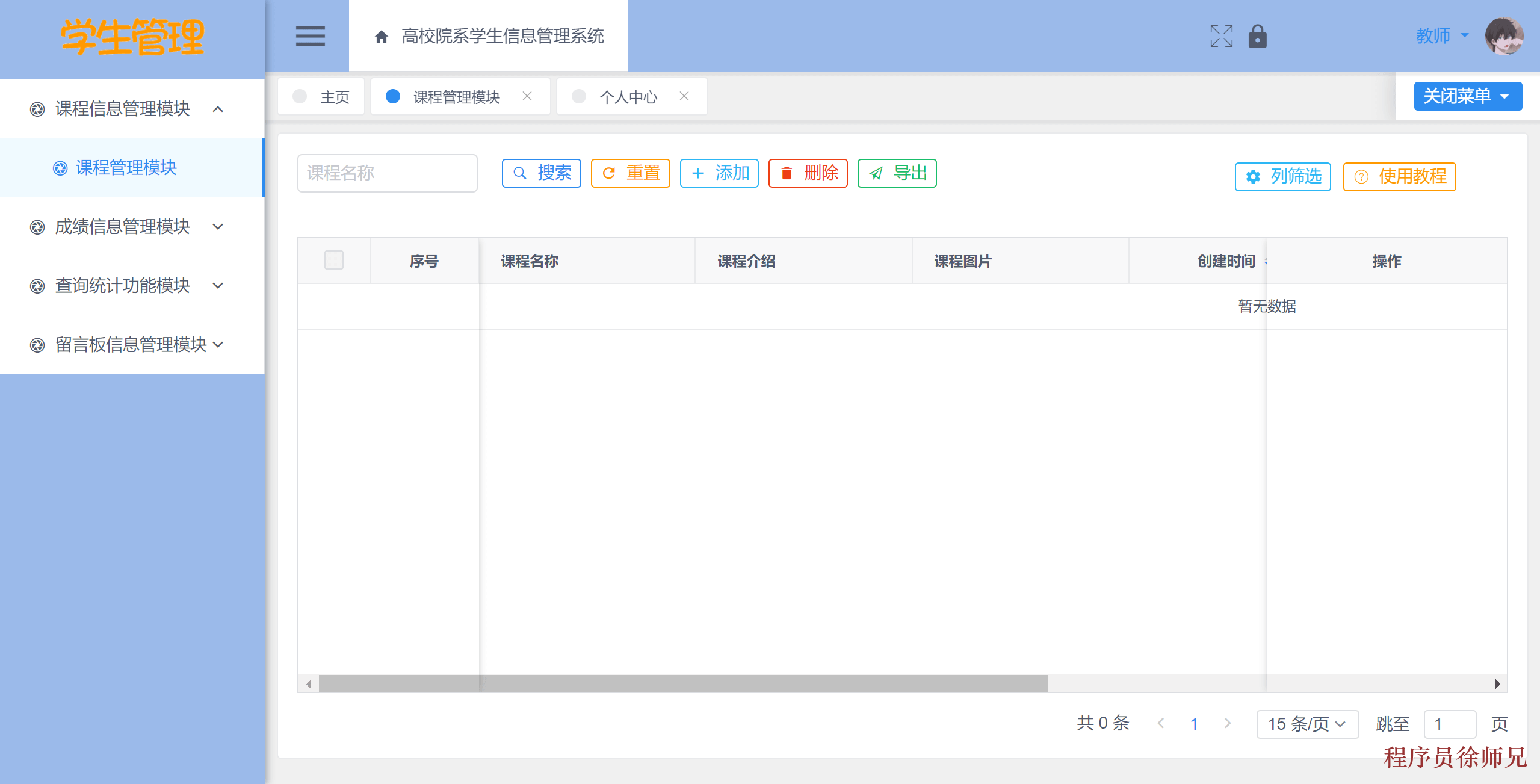Image resolution: width=1540 pixels, height=784 pixels.
Task: Click the plus icon on 添加 button
Action: coord(698,173)
